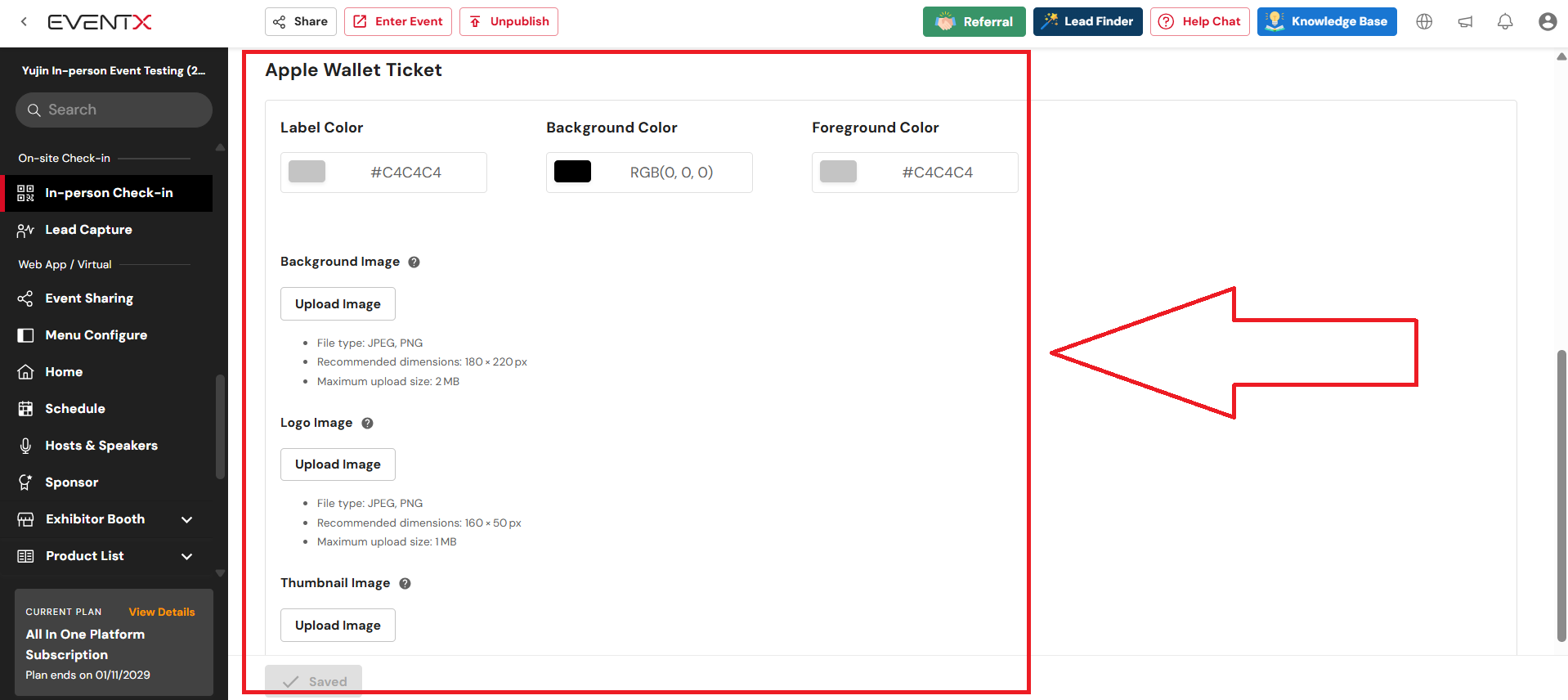Go back using the arrow beside the EventX logo
Image resolution: width=1568 pixels, height=700 pixels.
tap(24, 22)
